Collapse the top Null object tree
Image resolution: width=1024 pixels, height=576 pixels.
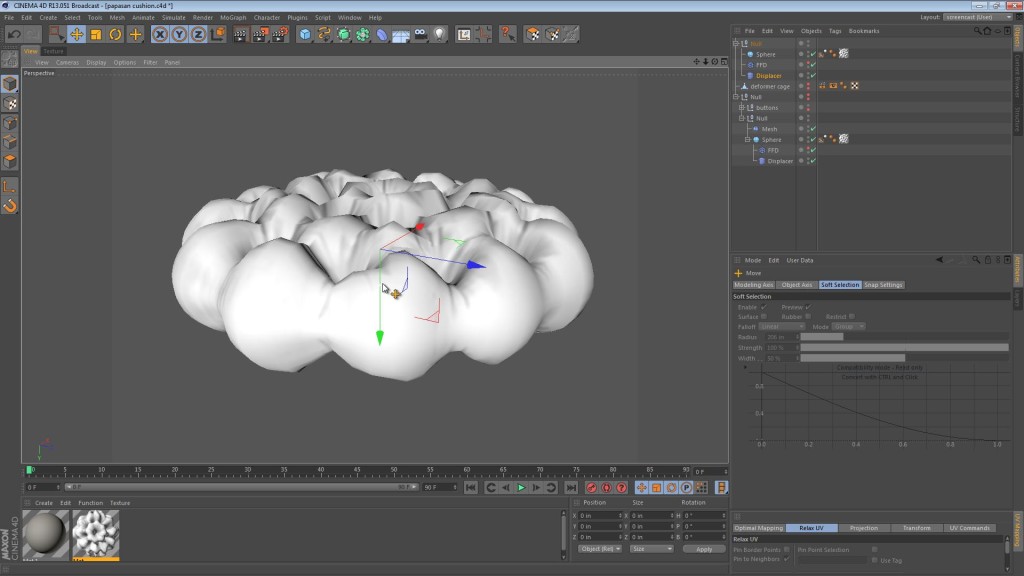click(x=736, y=43)
